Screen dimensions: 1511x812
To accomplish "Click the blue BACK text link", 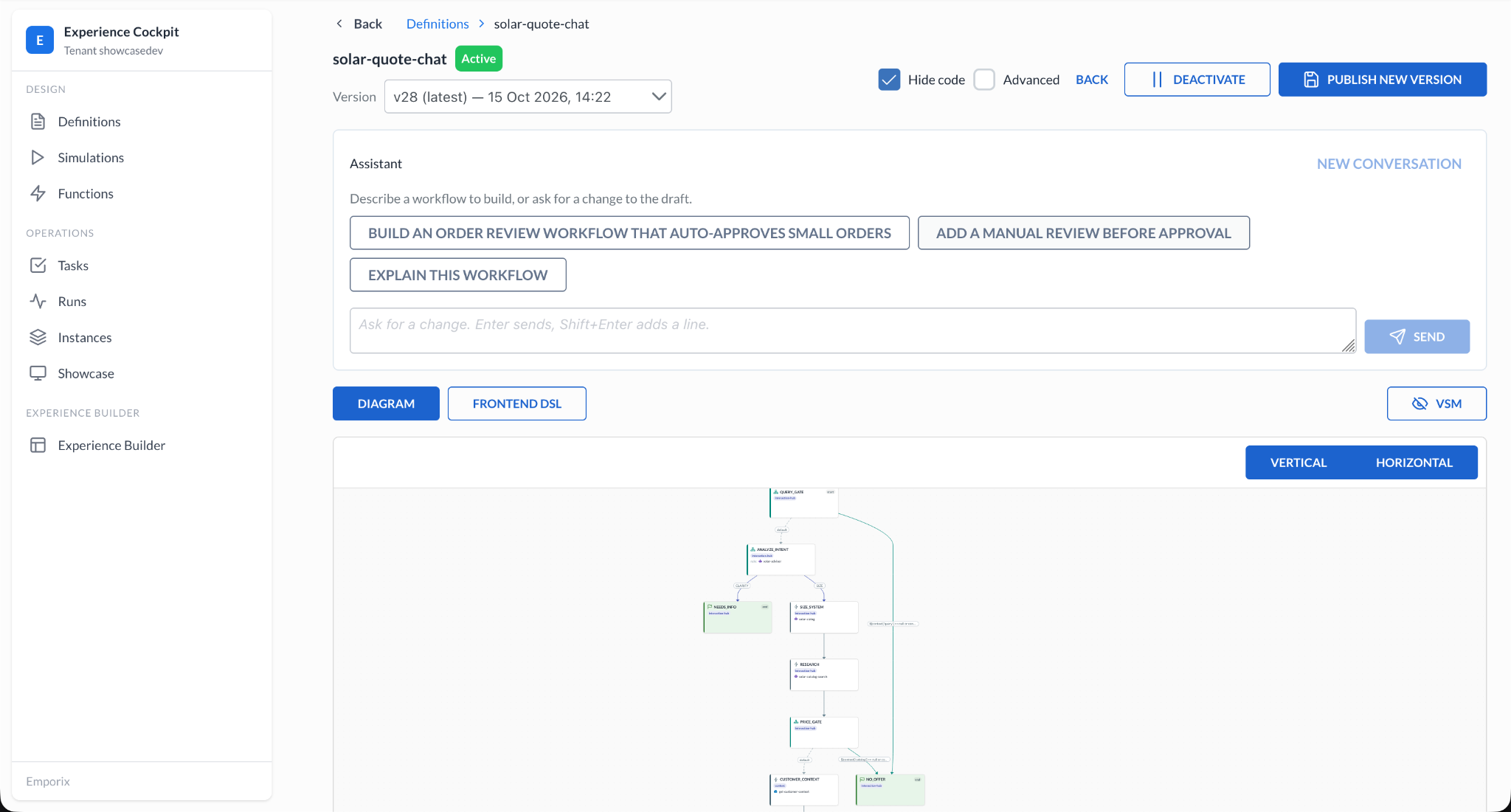I will pos(1092,80).
